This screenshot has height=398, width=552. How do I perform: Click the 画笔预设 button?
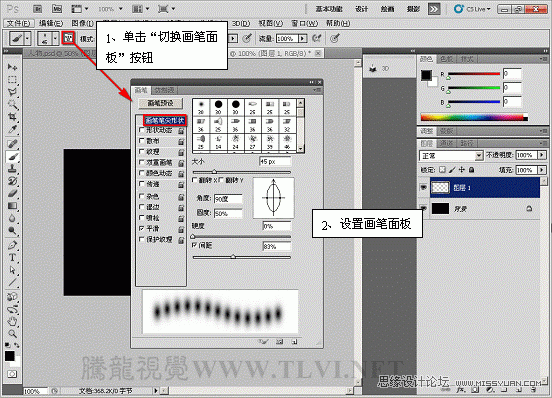pos(161,103)
